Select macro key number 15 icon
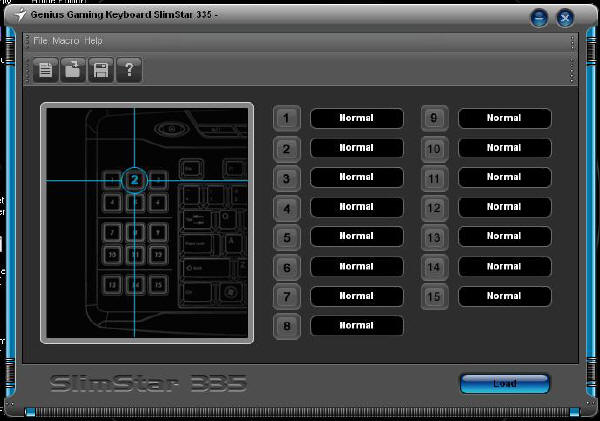The height and width of the screenshot is (421, 600). click(x=434, y=297)
